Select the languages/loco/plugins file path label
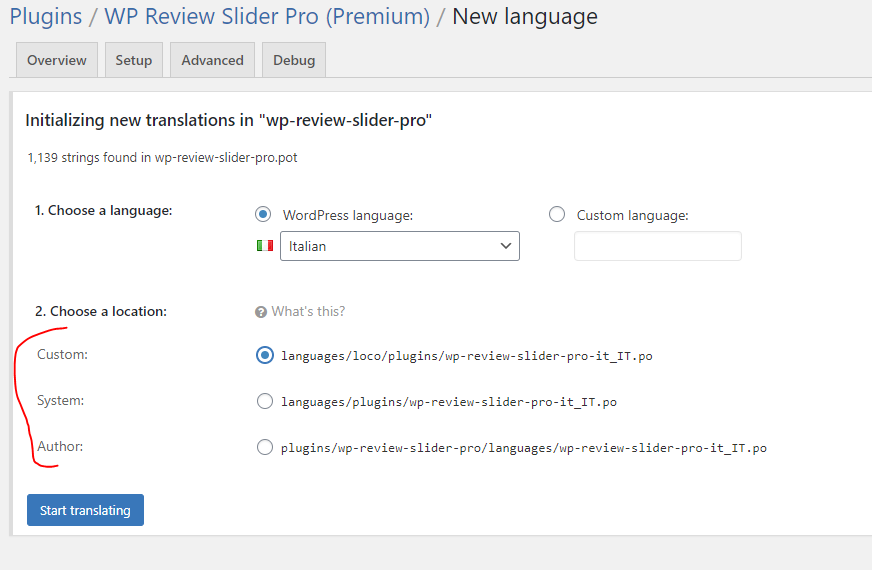This screenshot has height=570, width=872. 467,356
